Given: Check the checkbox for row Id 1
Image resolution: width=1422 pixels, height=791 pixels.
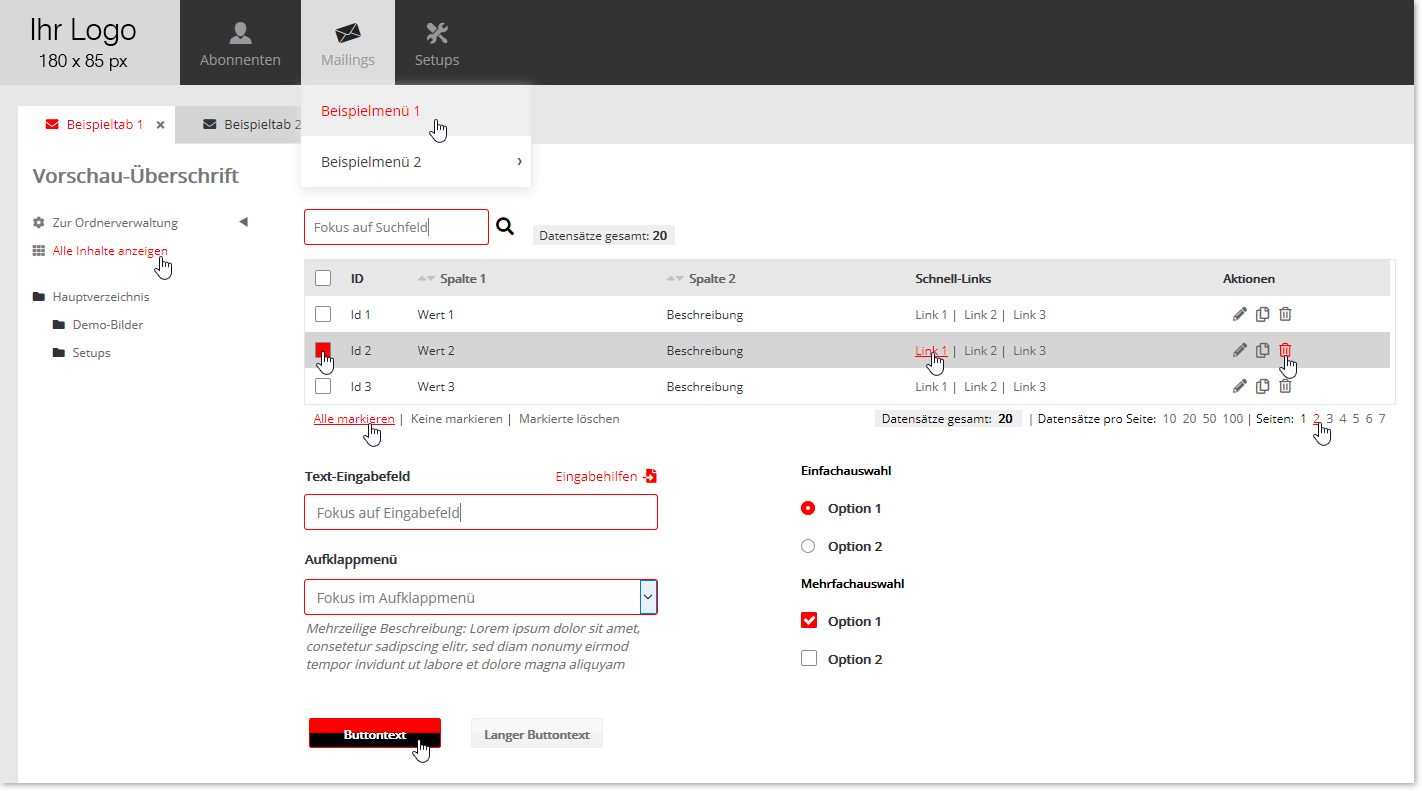Looking at the screenshot, I should [323, 314].
